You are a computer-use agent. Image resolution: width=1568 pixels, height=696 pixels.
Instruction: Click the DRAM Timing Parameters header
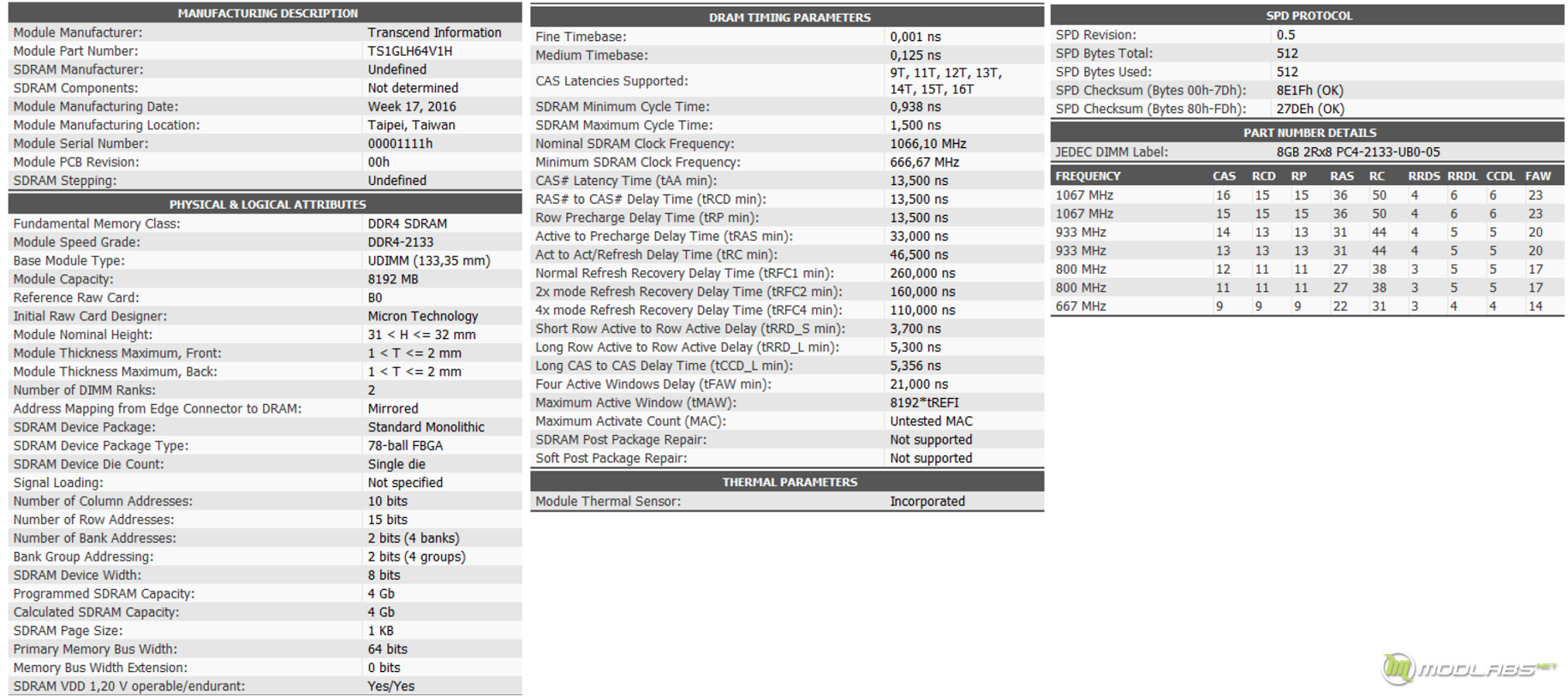click(x=790, y=17)
